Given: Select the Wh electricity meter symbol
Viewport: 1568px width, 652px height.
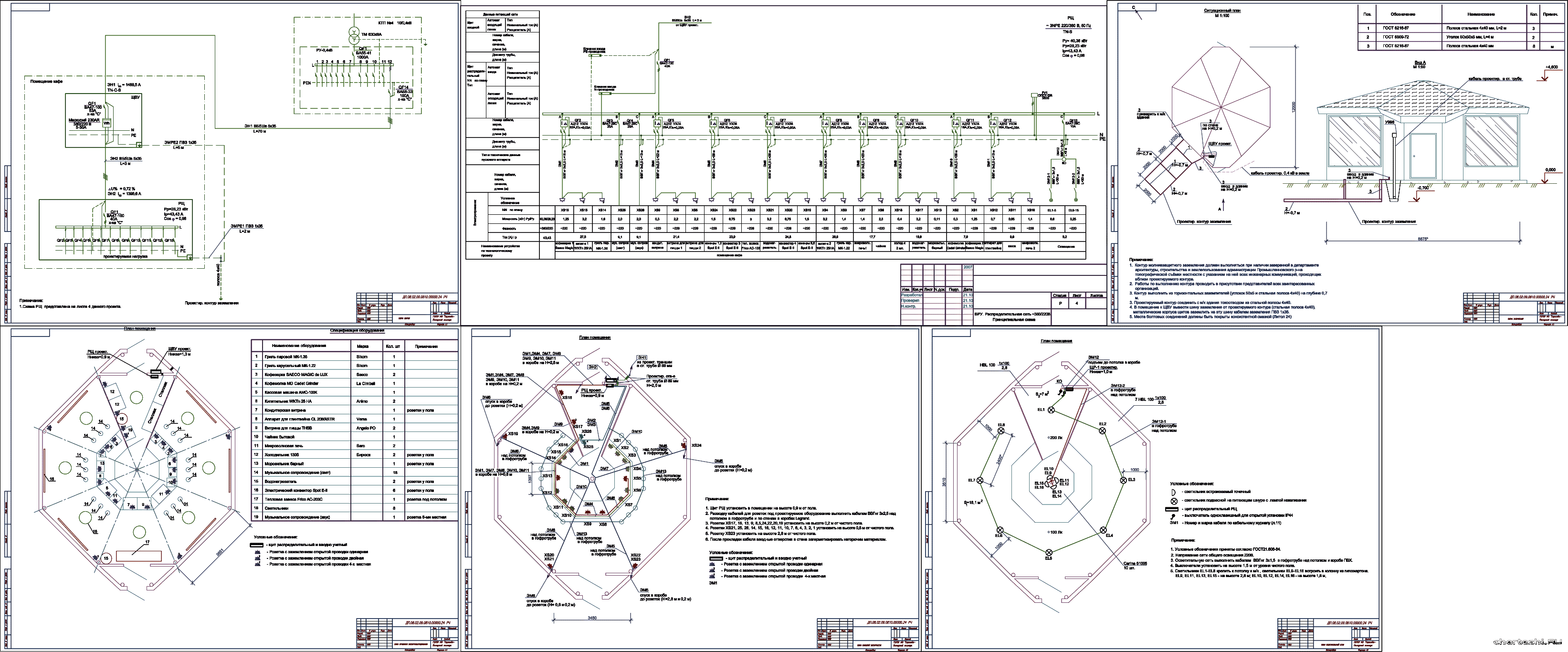Looking at the screenshot, I should [x=106, y=123].
